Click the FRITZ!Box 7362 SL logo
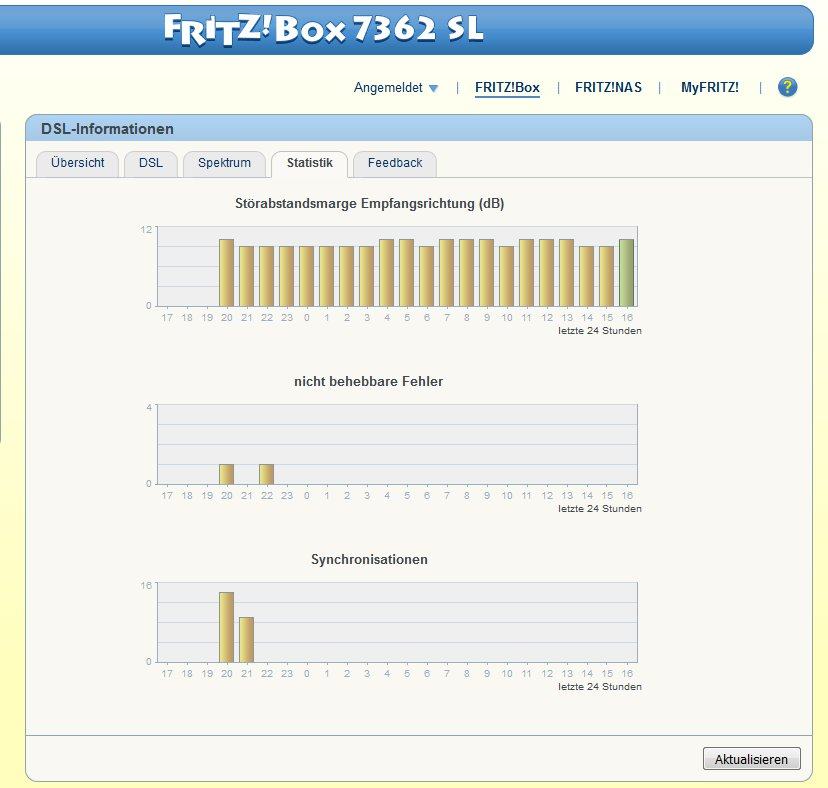Screen dimensions: 828x788 [x=323, y=29]
